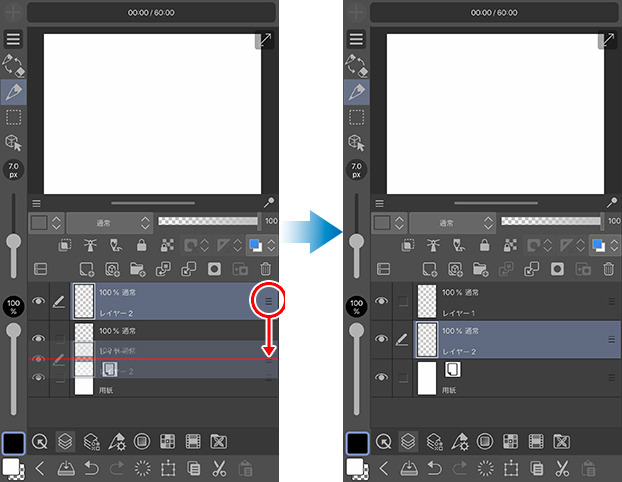This screenshot has height=482, width=622.
Task: Switch layer list view in left screenshot
Action: point(40,269)
